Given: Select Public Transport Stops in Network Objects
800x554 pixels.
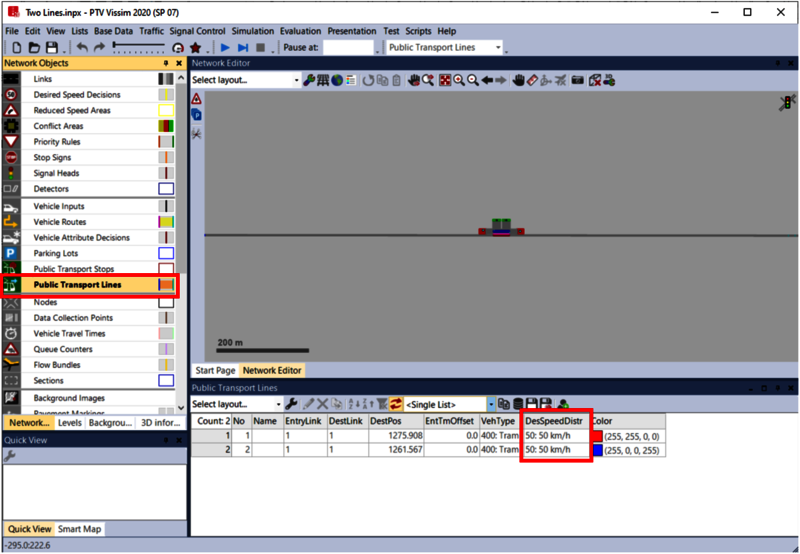Looking at the screenshot, I should pyautogui.click(x=88, y=269).
